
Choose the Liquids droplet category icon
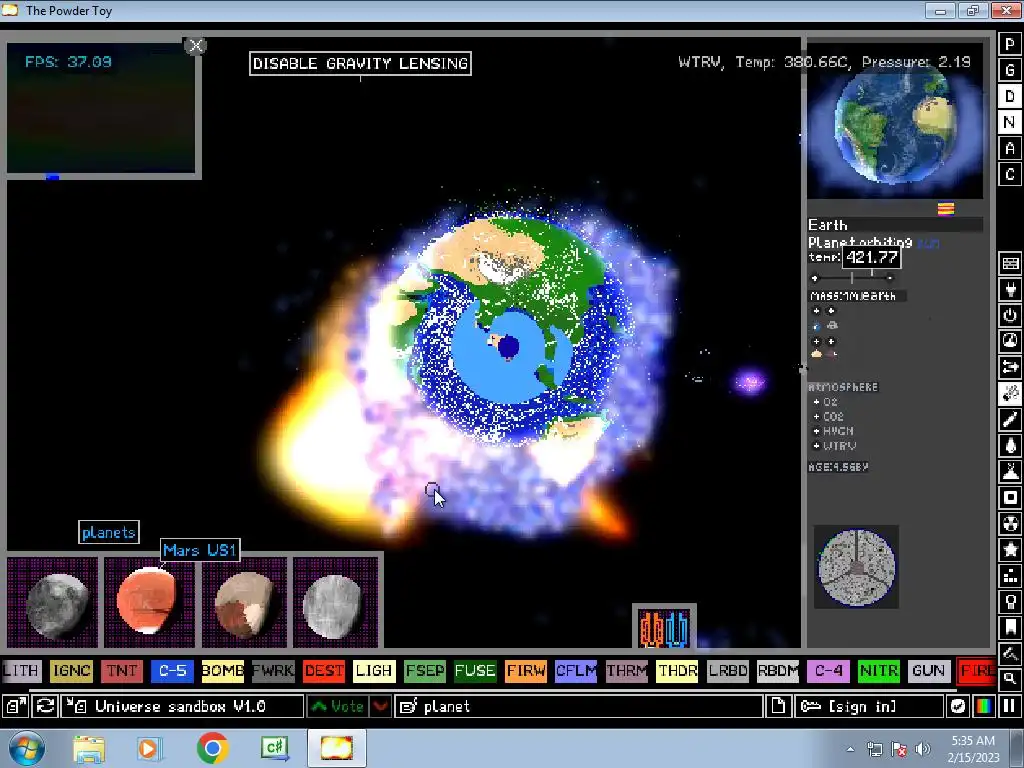click(1010, 445)
